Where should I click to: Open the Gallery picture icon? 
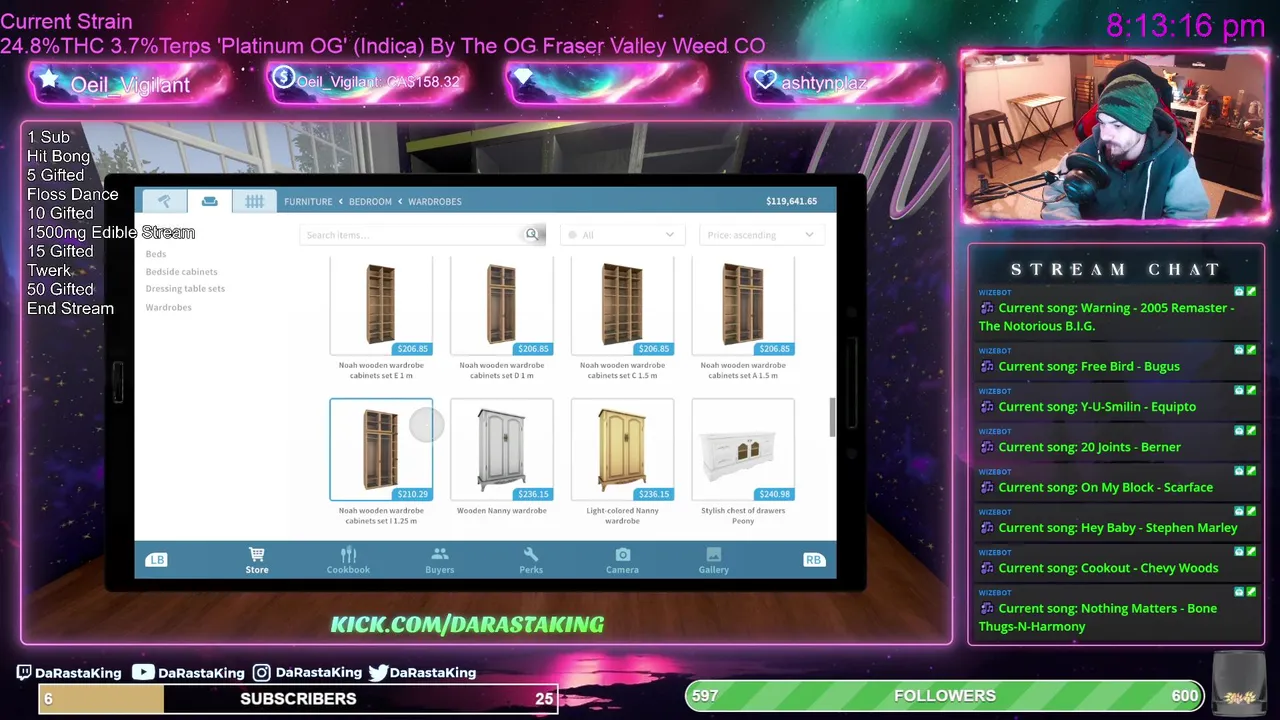click(x=713, y=560)
